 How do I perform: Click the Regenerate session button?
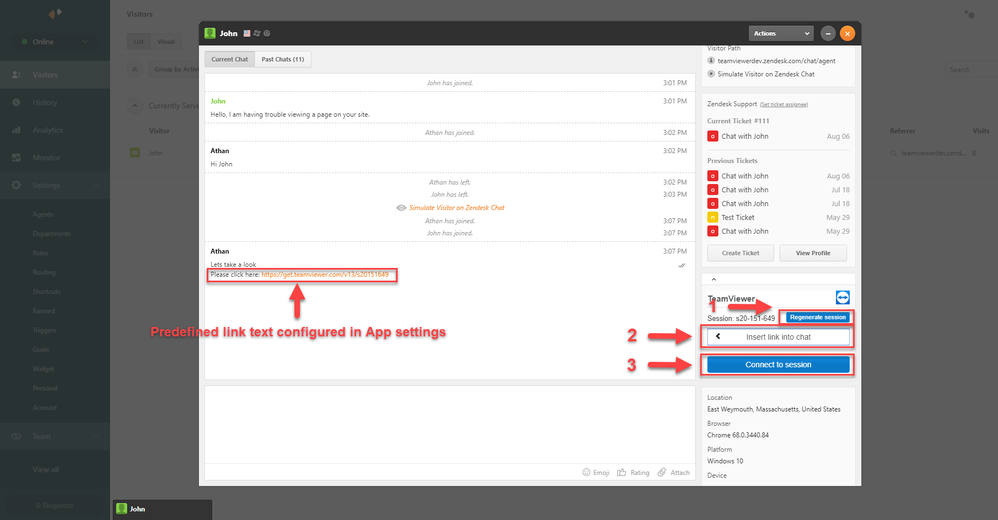(817, 317)
